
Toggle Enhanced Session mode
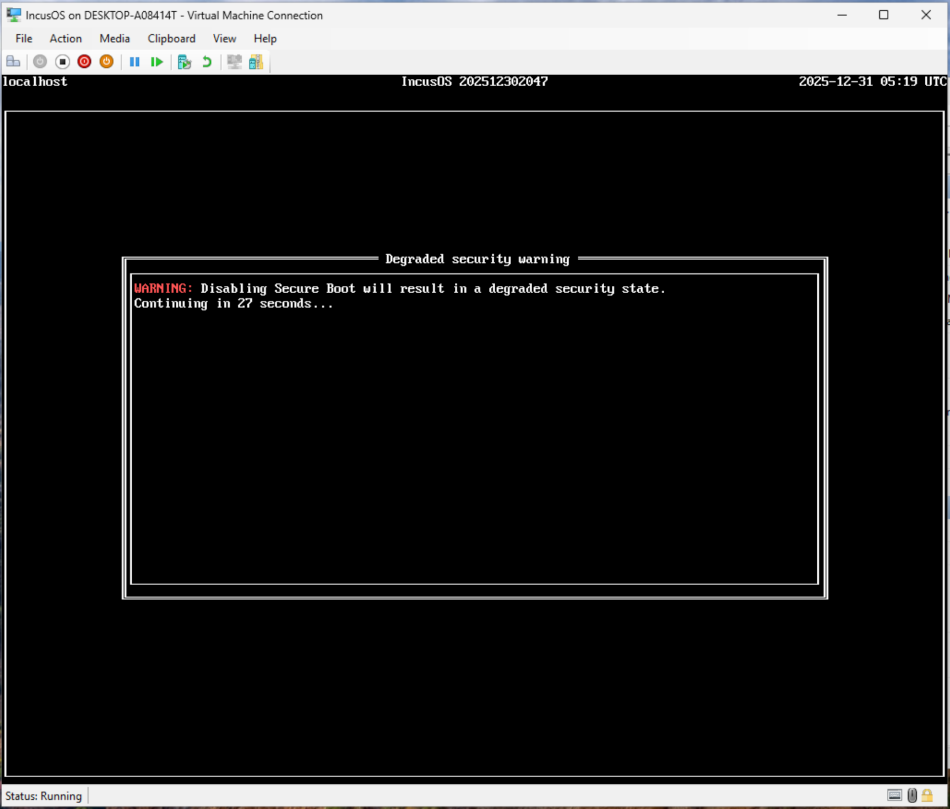232,61
